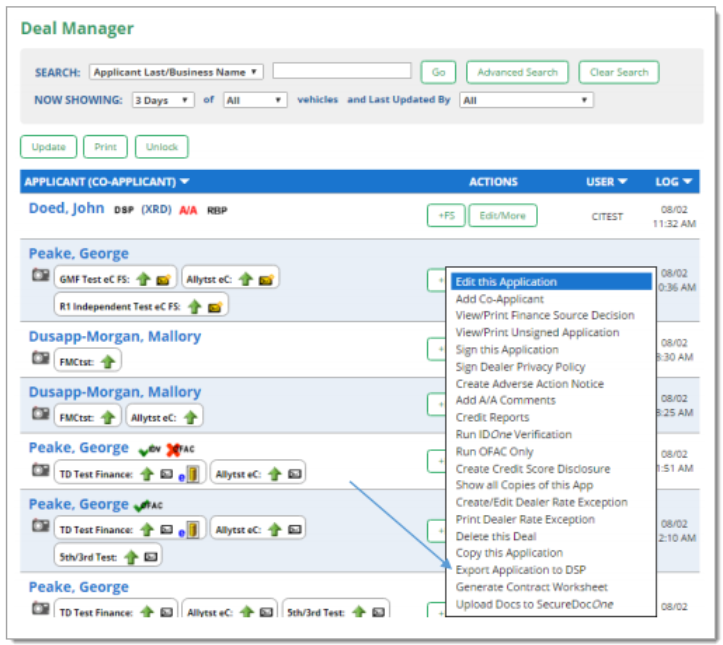Choose Sign Dealer Privacy Policy
This screenshot has height=645, width=723.
tap(520, 367)
